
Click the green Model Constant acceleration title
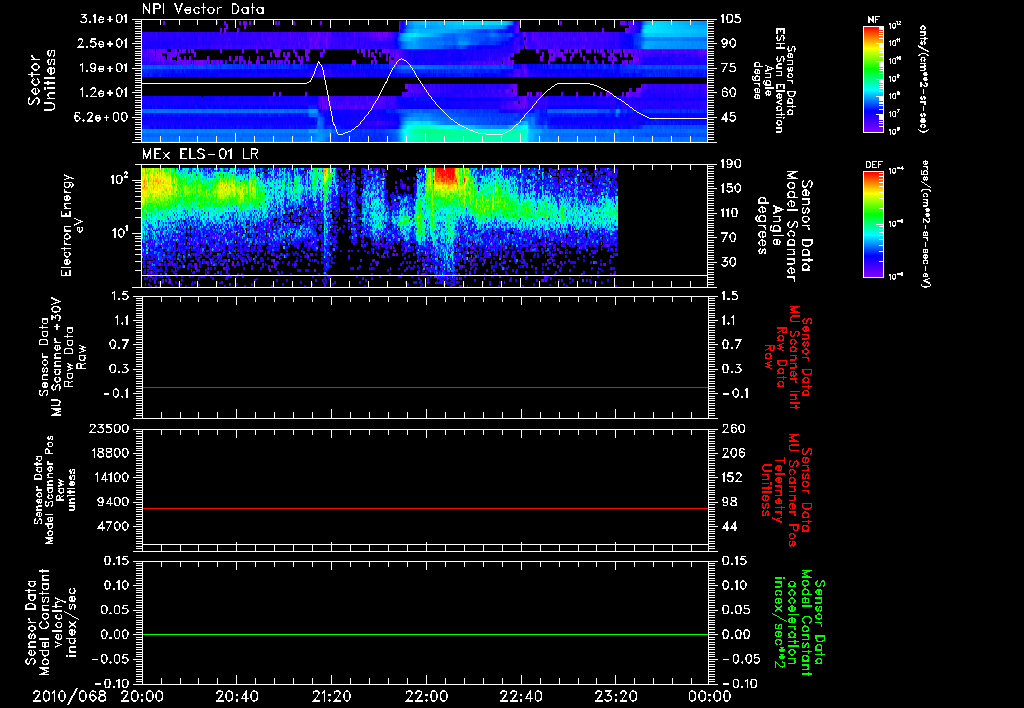pyautogui.click(x=799, y=622)
